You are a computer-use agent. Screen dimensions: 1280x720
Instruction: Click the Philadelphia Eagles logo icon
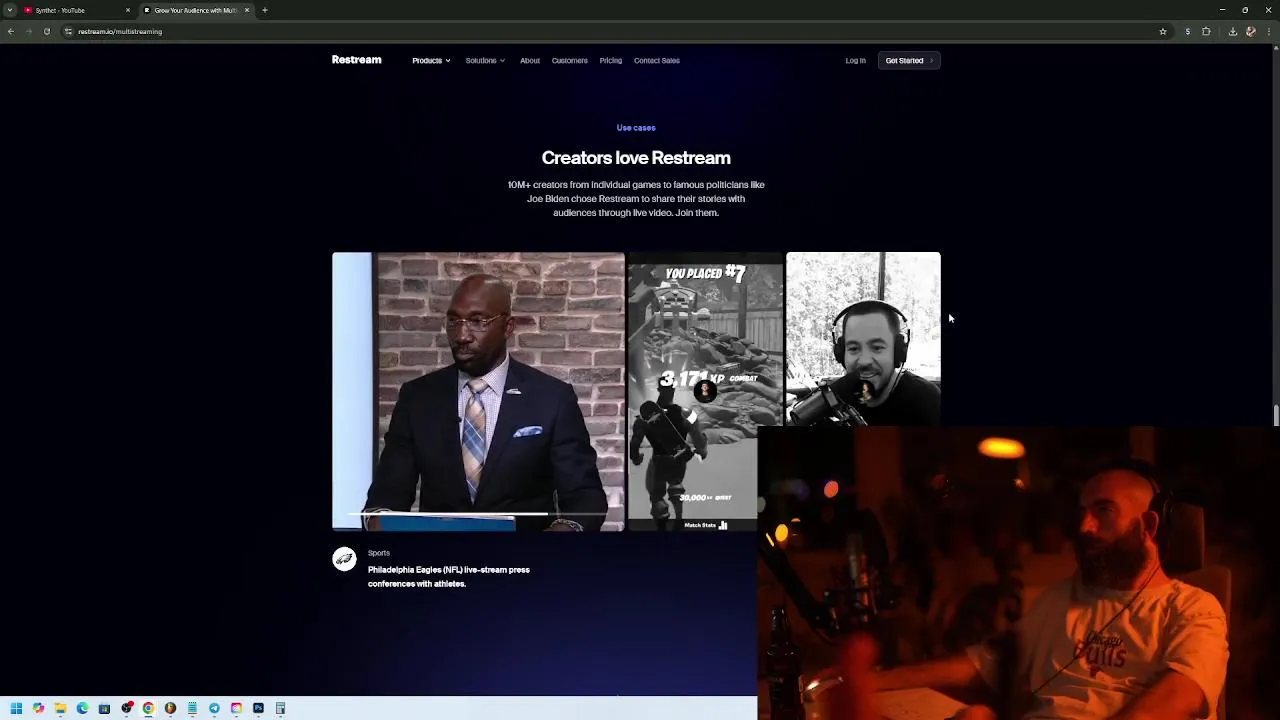[x=344, y=559]
